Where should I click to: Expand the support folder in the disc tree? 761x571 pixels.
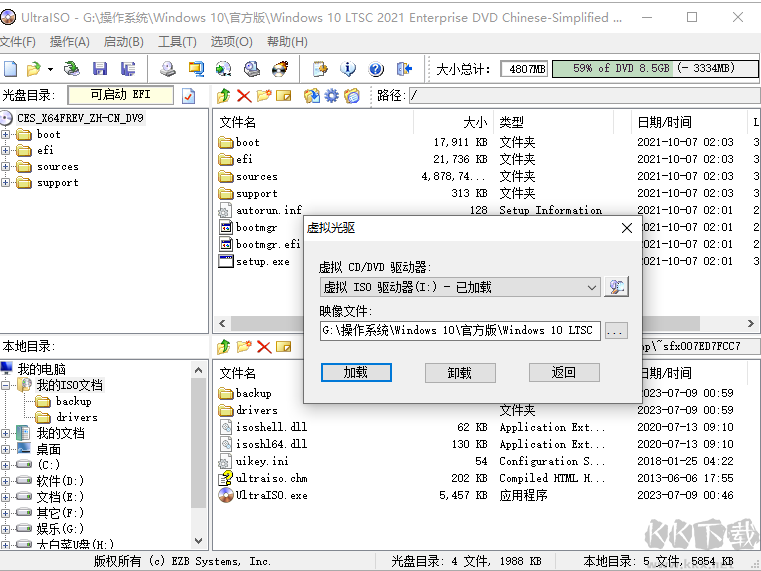point(5,183)
